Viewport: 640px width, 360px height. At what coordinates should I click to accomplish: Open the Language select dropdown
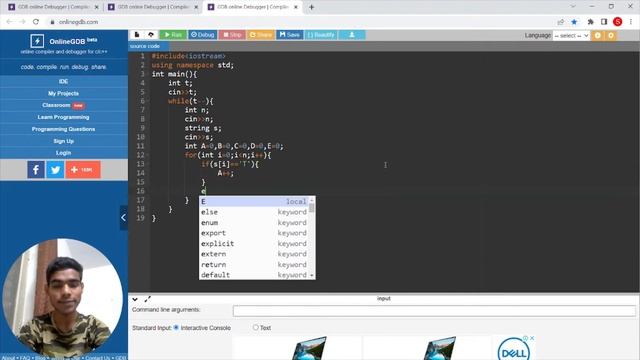click(x=571, y=36)
